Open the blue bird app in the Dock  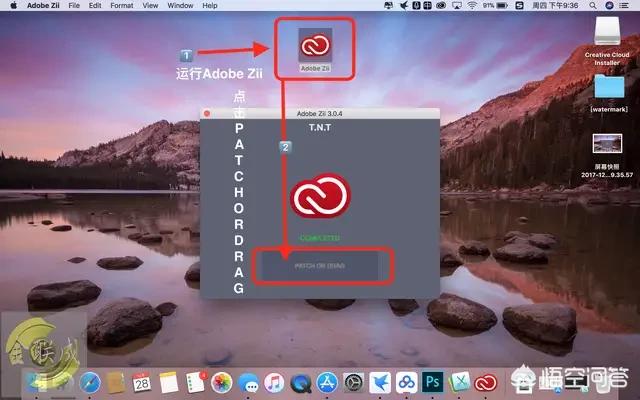click(x=380, y=383)
